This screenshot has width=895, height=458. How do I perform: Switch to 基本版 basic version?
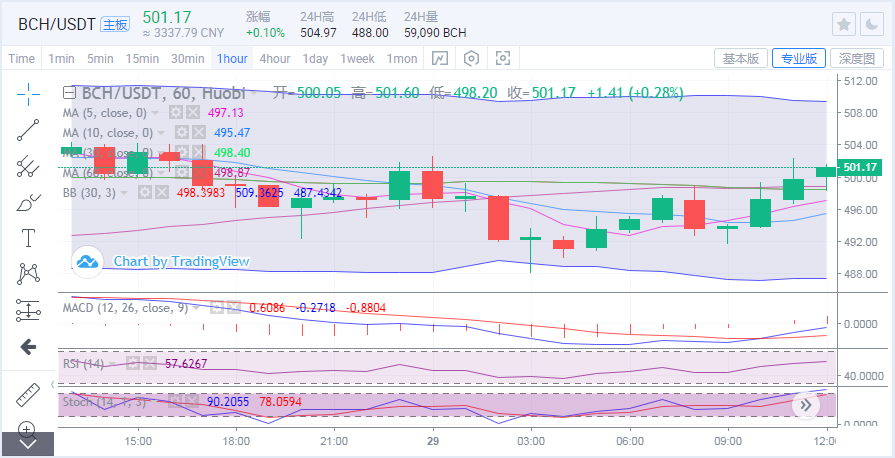pos(740,58)
